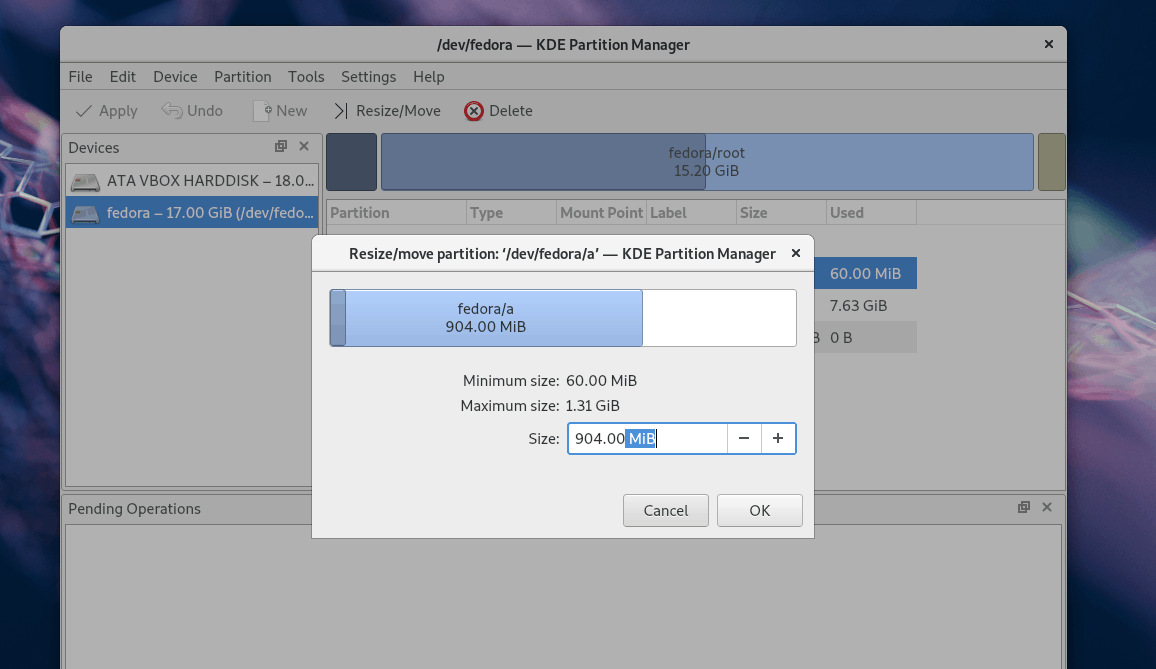
Task: Open the Tools menu
Action: 306,77
